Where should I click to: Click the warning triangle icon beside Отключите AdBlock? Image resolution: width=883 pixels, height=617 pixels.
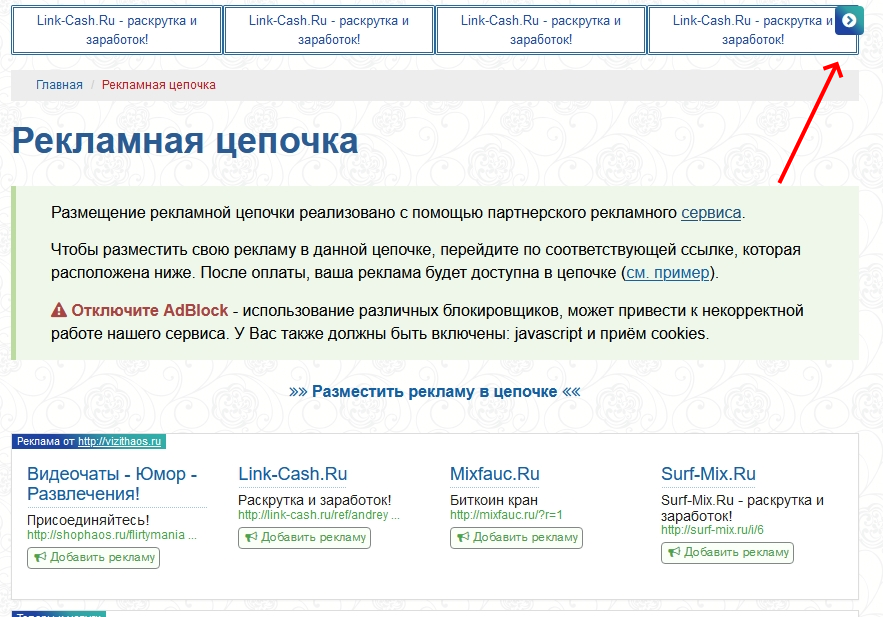[59, 310]
